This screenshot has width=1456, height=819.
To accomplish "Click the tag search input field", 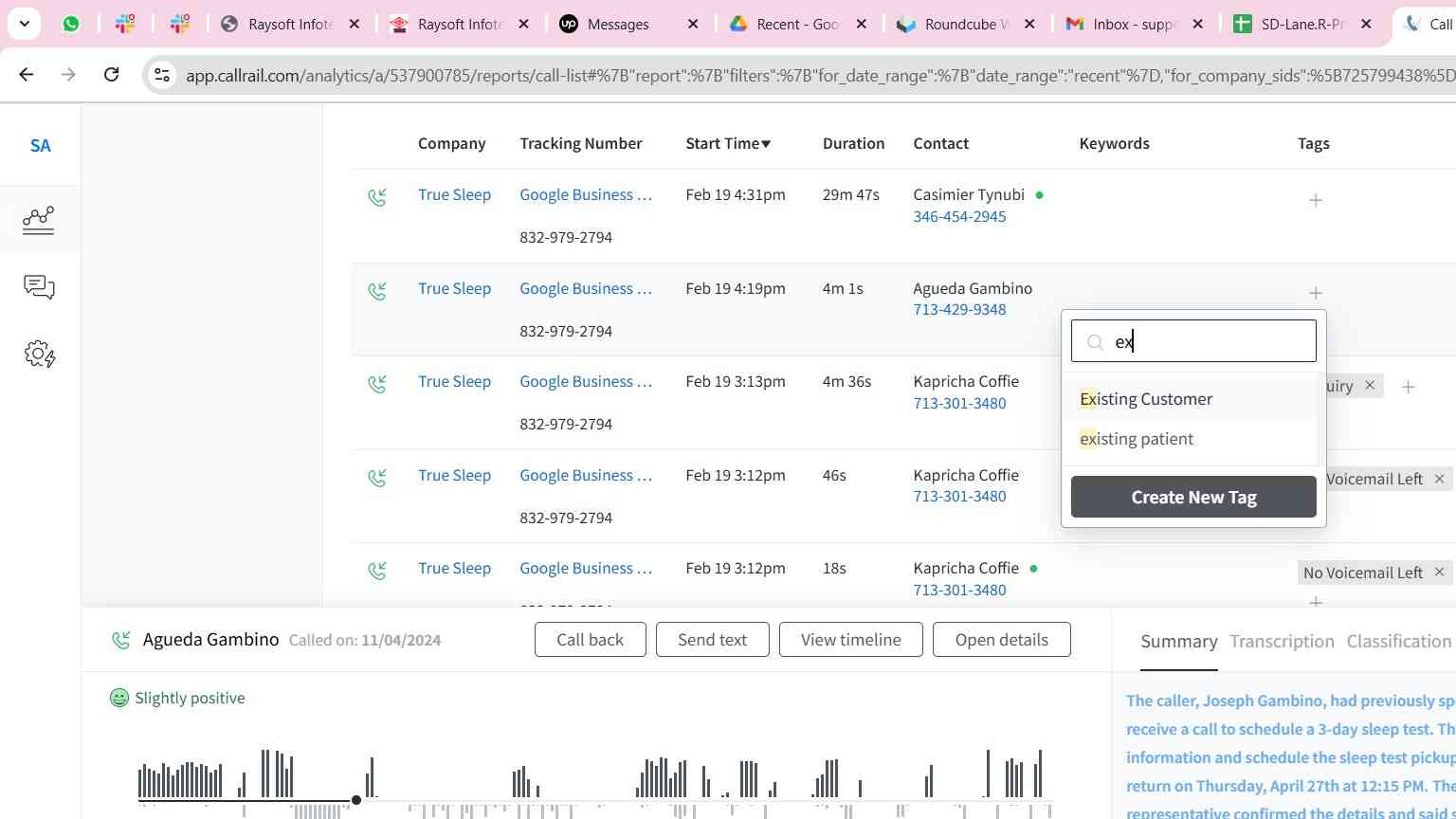I will [x=1193, y=341].
